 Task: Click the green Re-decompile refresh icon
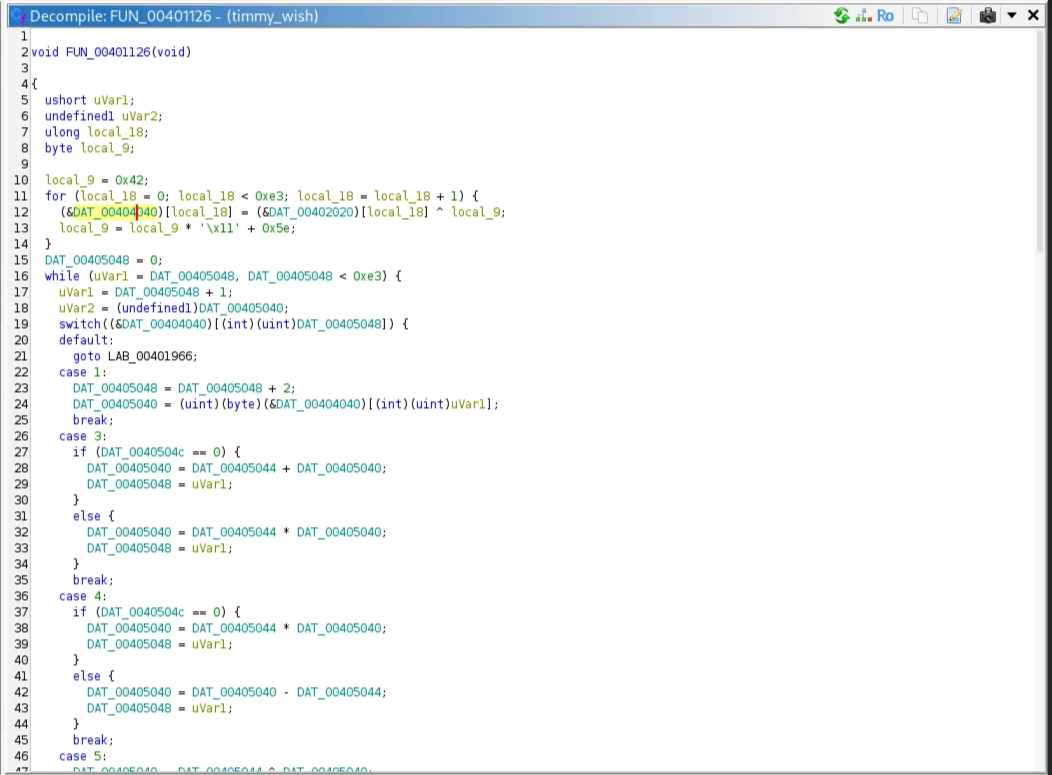(x=841, y=16)
